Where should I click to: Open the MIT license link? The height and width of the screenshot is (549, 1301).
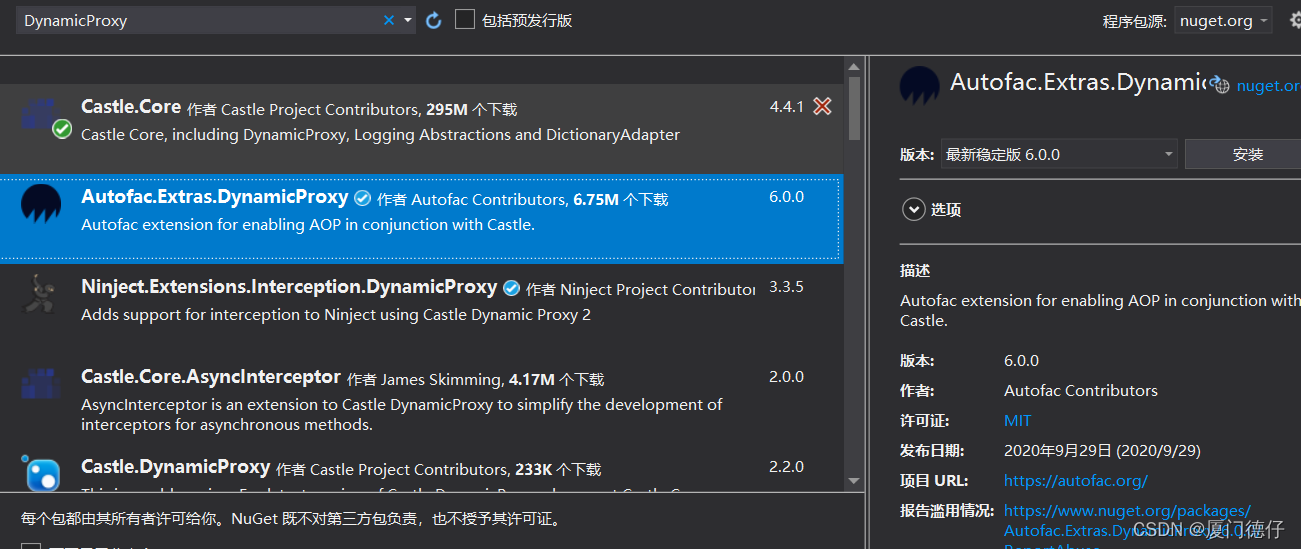tap(1017, 420)
